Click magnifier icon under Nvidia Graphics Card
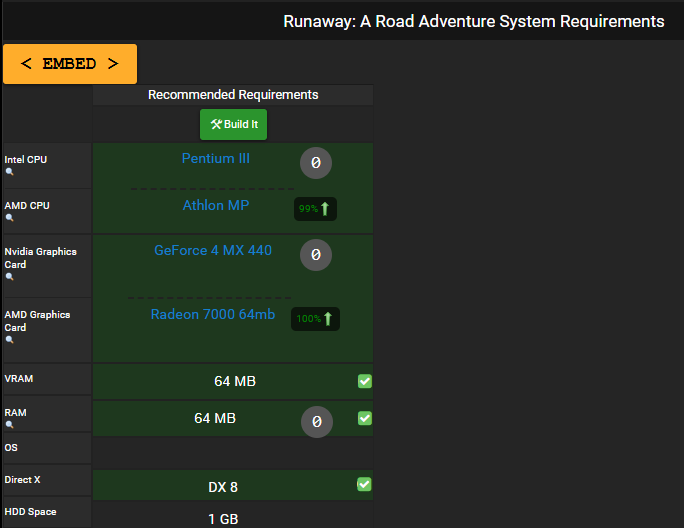Screen dimensions: 684x528 click(x=9, y=277)
